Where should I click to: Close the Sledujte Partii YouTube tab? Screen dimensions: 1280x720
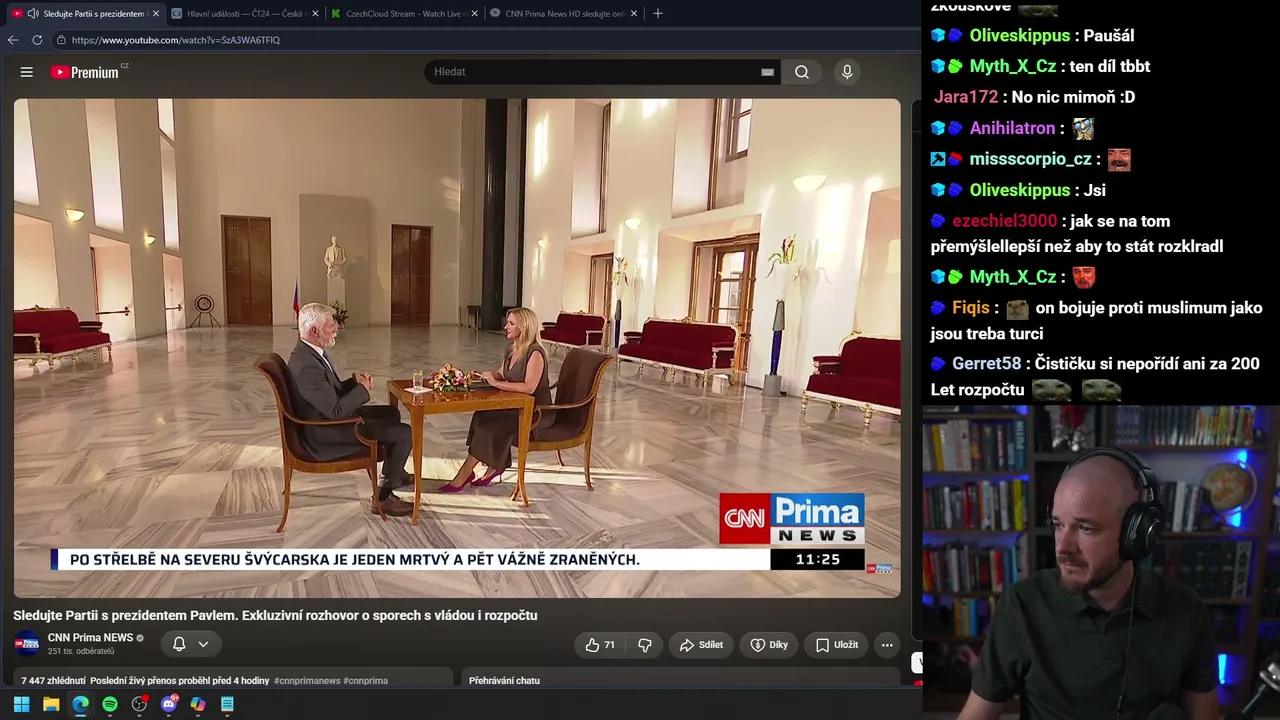pos(155,14)
